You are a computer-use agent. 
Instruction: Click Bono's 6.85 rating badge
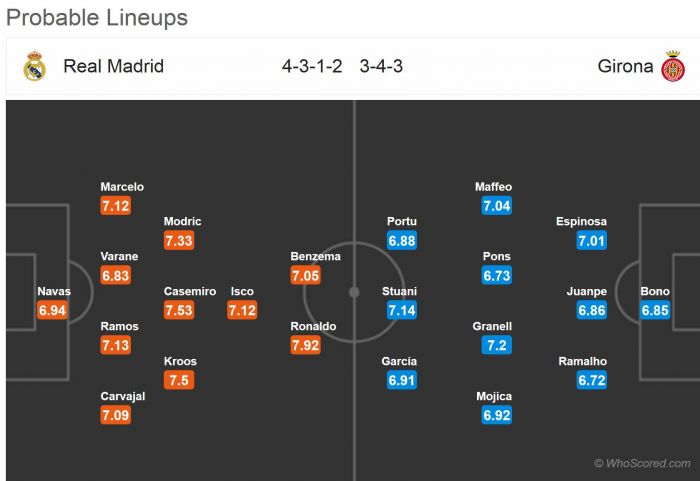656,310
